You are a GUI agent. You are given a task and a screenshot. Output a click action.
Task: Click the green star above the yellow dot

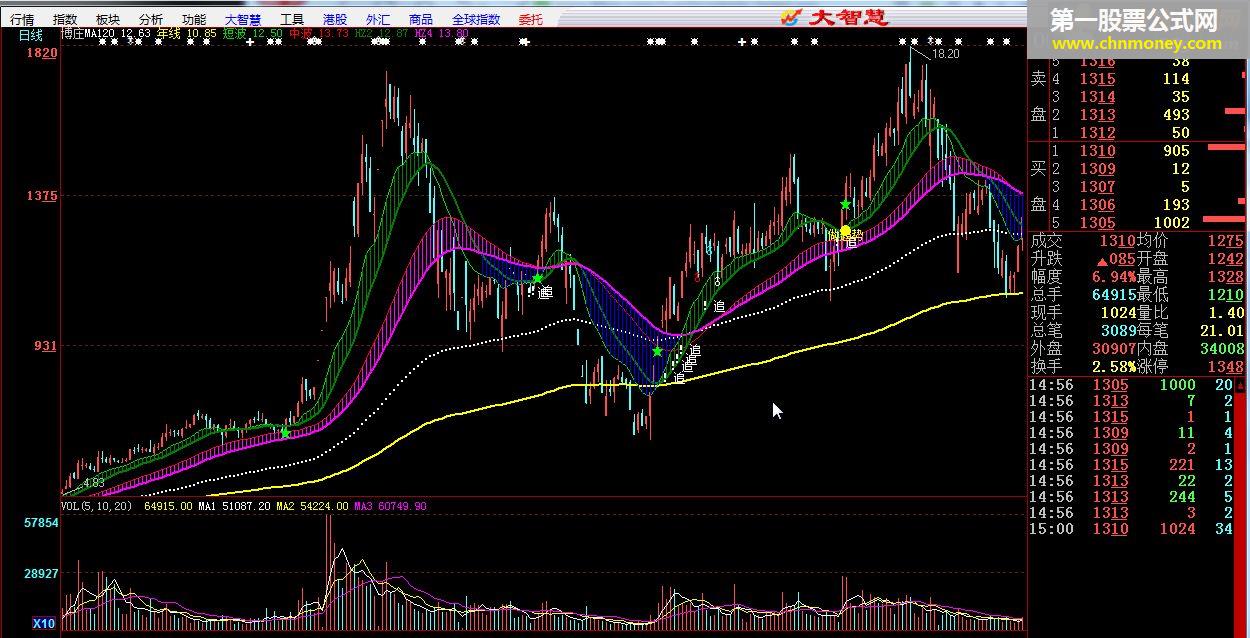click(845, 204)
